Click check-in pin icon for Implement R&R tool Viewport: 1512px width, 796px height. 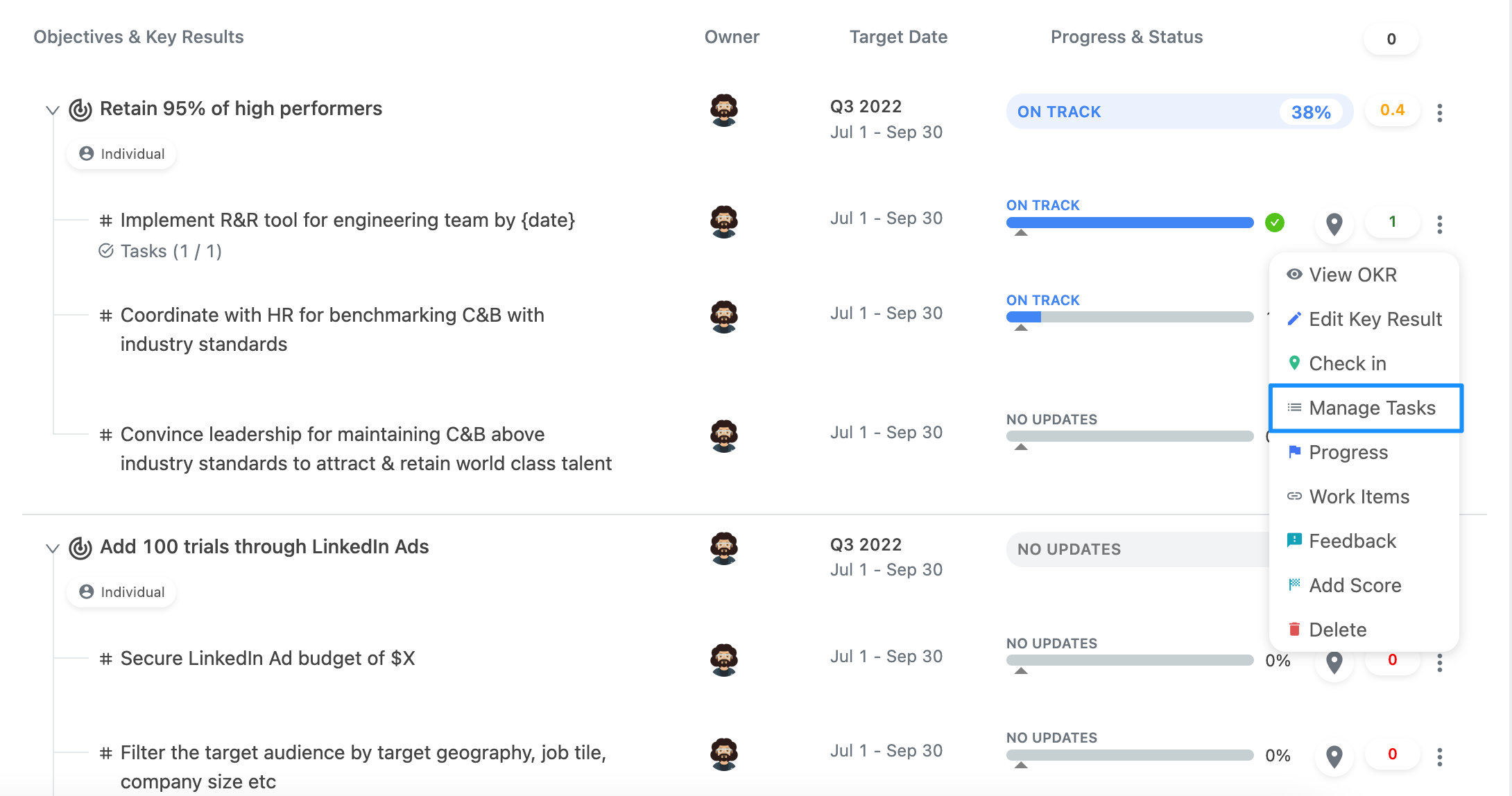(1334, 223)
